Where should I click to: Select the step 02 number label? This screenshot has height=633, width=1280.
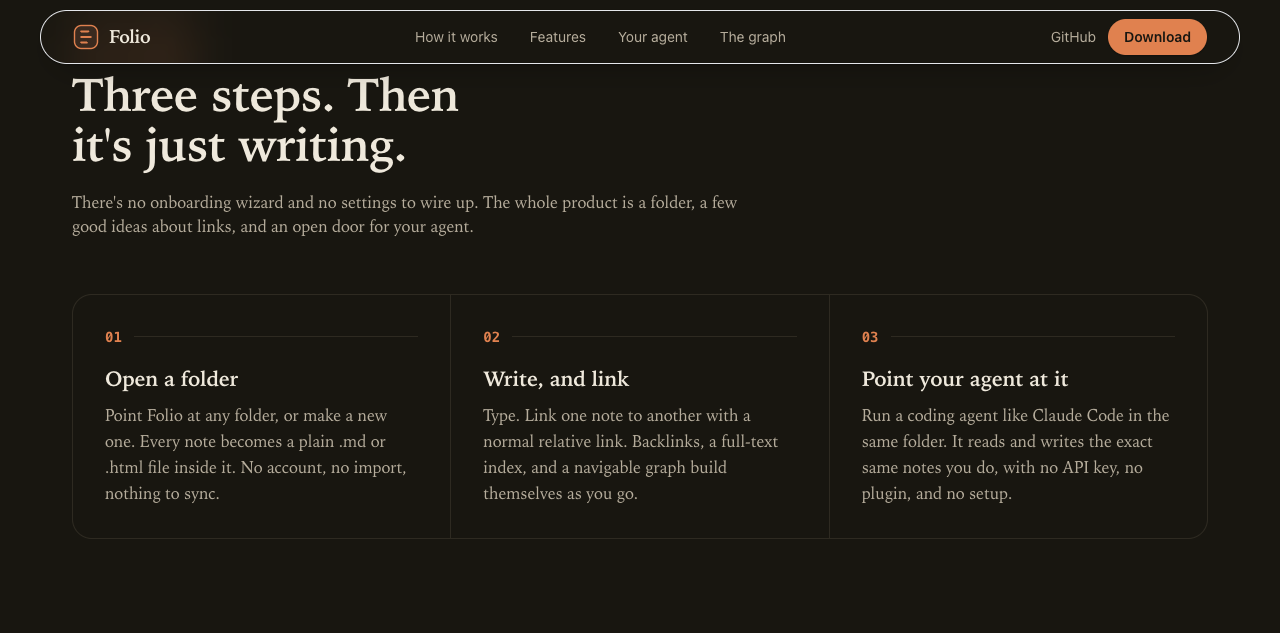(491, 337)
